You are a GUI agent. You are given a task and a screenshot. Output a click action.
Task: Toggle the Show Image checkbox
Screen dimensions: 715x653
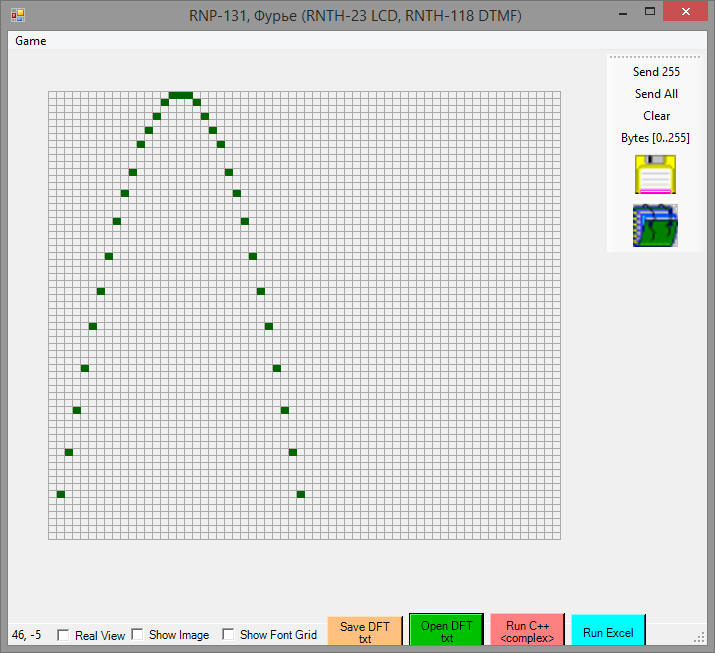coord(137,634)
